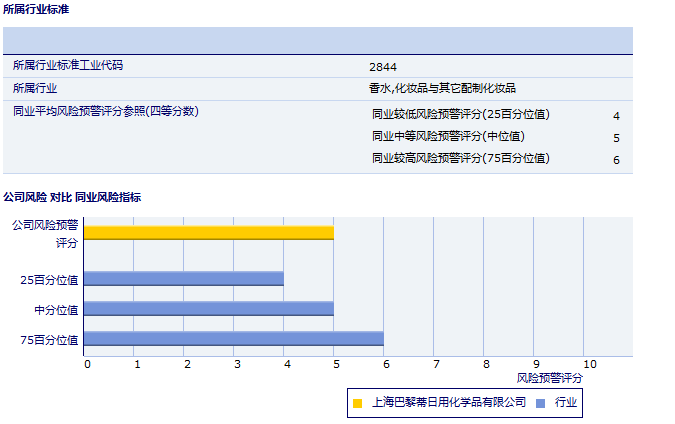Click the blue 25百分位值 chart bar
Image resolution: width=675 pixels, height=424 pixels.
[183, 279]
